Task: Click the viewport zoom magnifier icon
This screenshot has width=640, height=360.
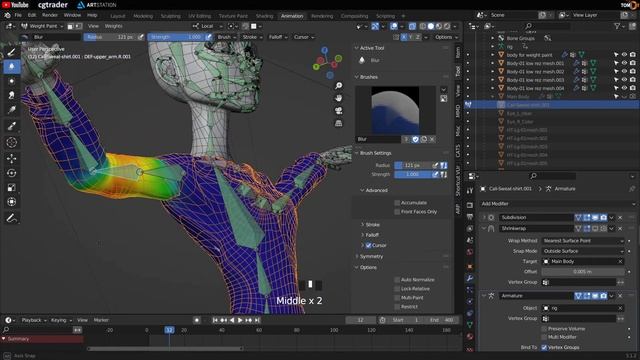Action: click(338, 86)
